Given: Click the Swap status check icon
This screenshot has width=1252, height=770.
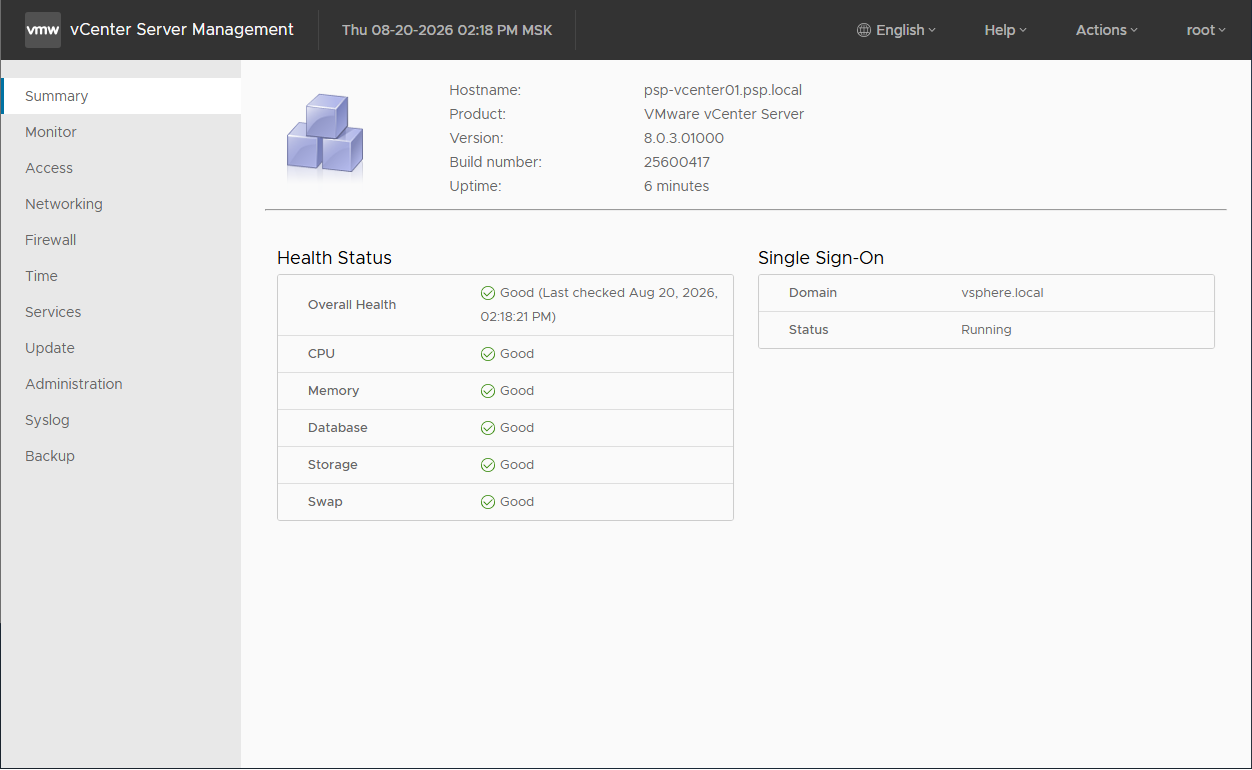Looking at the screenshot, I should click(x=488, y=502).
